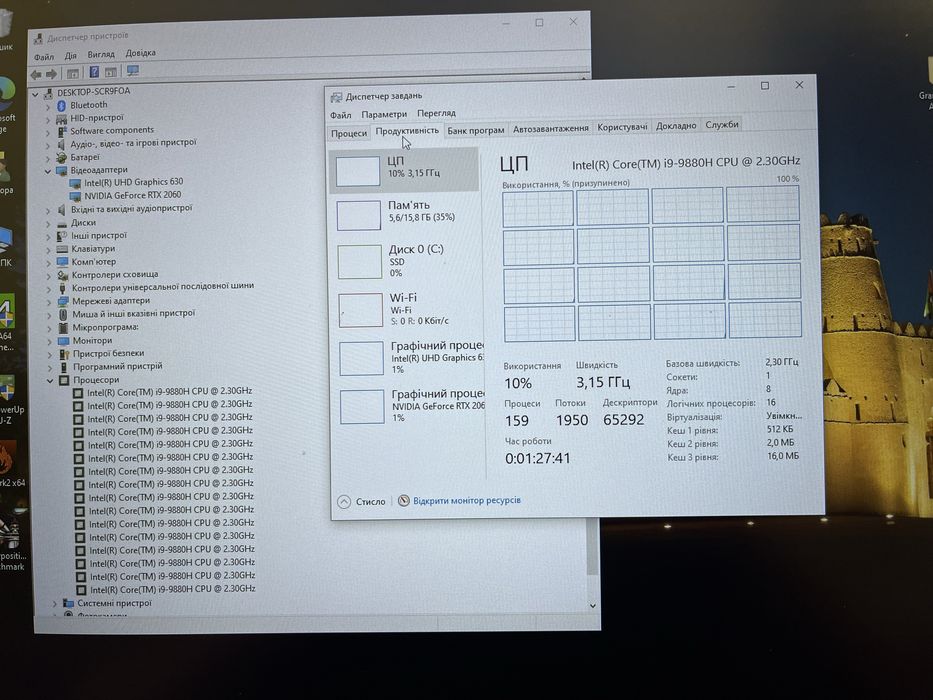The width and height of the screenshot is (933, 700).
Task: Select the Комп'ютер tree category
Action: pos(93,262)
